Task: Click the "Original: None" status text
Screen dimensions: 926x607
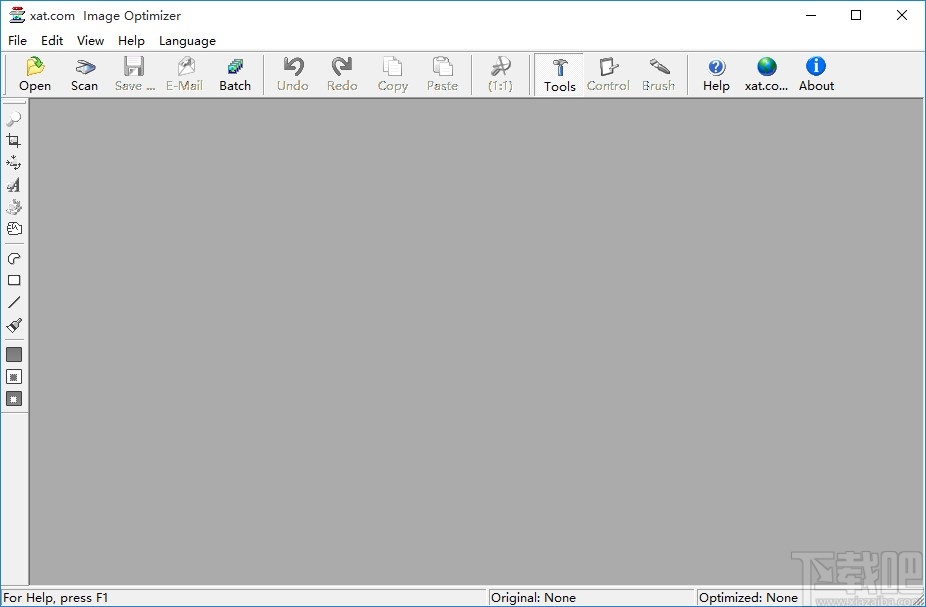Action: pyautogui.click(x=533, y=598)
